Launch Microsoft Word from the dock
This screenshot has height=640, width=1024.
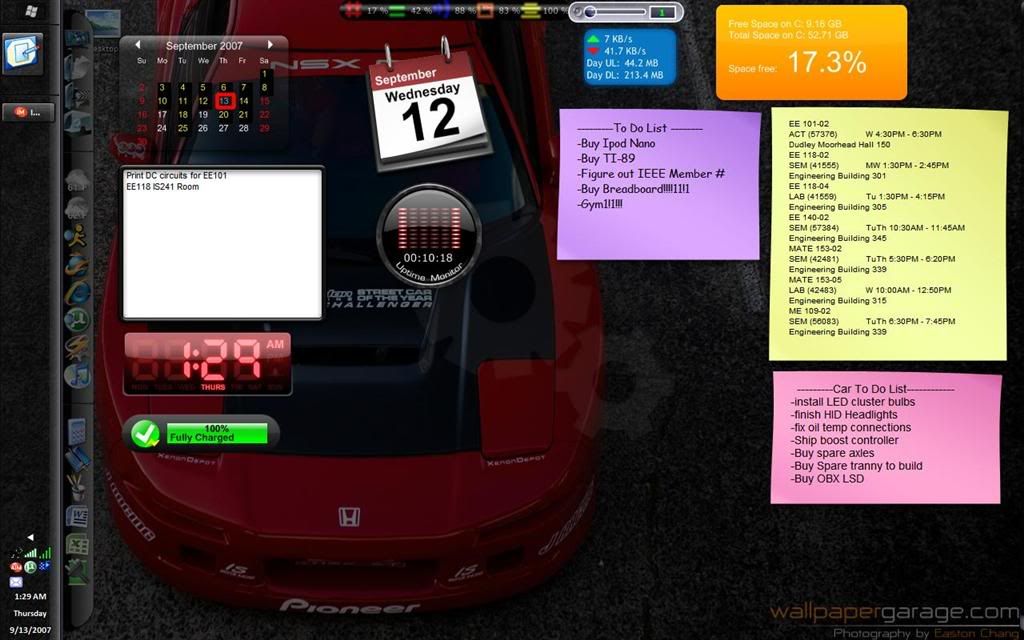[x=77, y=517]
